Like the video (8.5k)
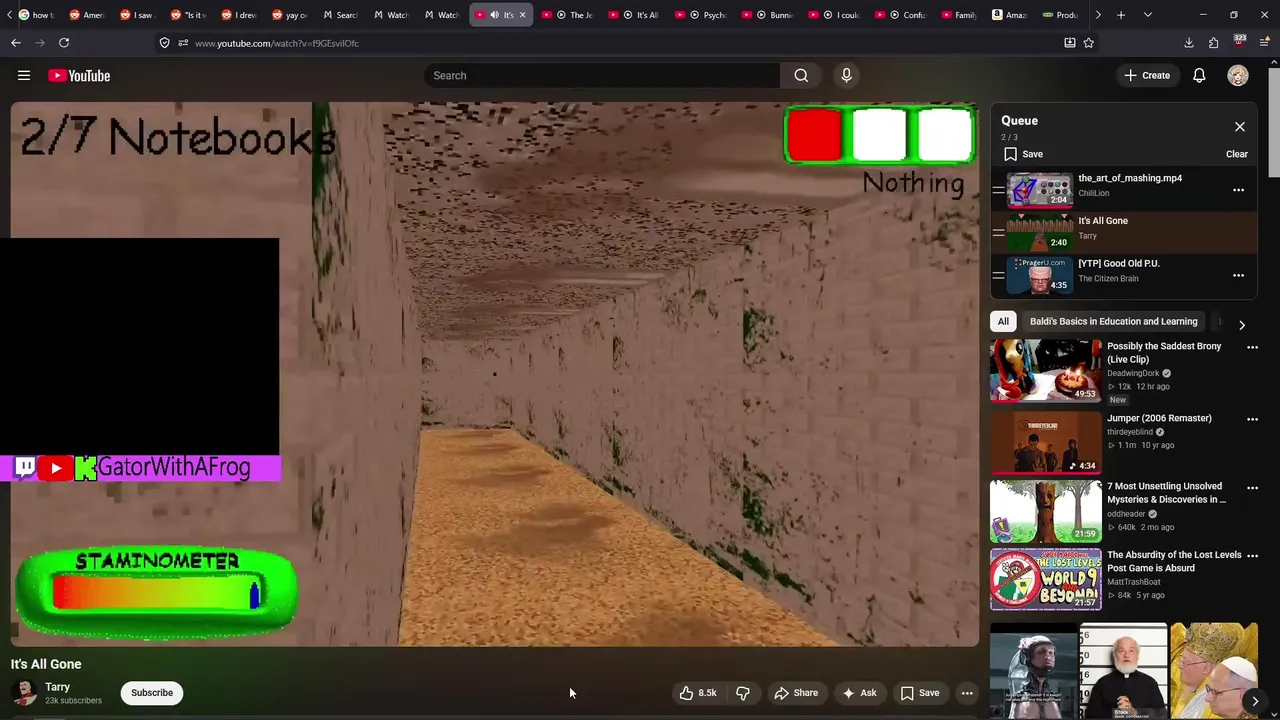Image resolution: width=1280 pixels, height=720 pixels. pos(699,693)
